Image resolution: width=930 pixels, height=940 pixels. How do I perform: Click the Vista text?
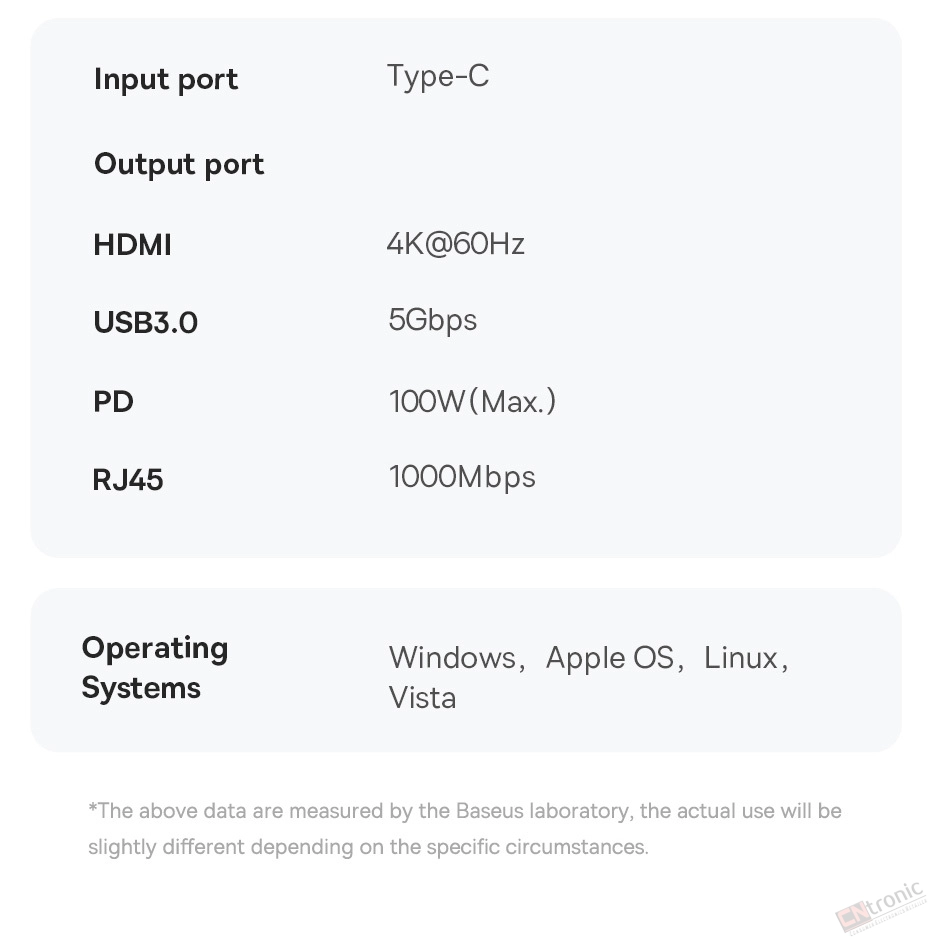(422, 698)
